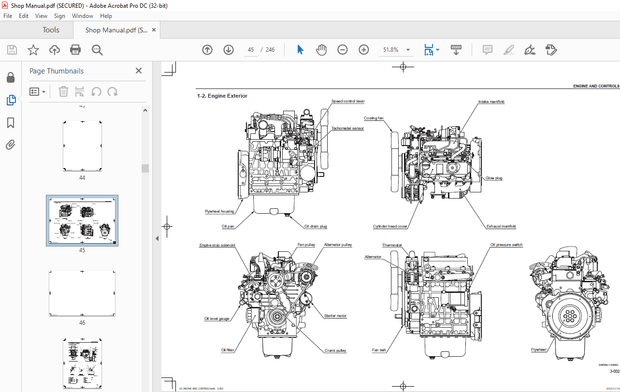The image size is (620, 392).
Task: Click the delete pages trash icon
Action: pyautogui.click(x=63, y=92)
